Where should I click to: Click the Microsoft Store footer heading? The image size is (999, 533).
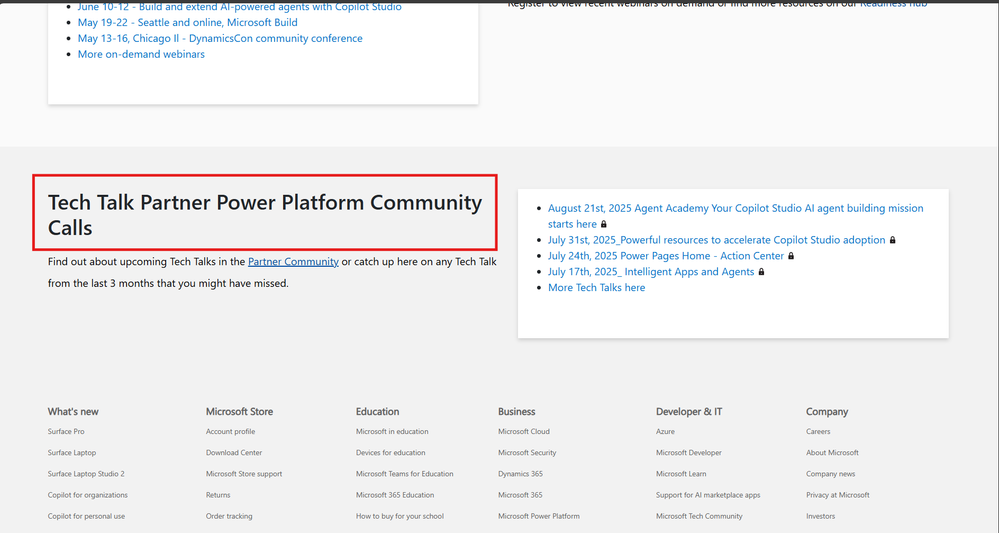[239, 412]
